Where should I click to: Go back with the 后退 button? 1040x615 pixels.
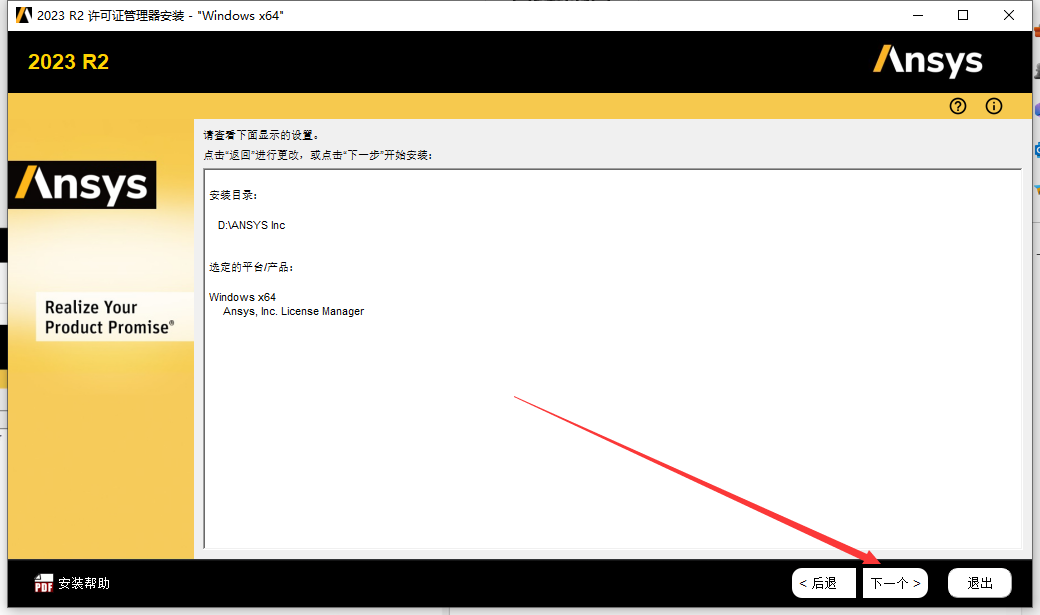click(823, 583)
